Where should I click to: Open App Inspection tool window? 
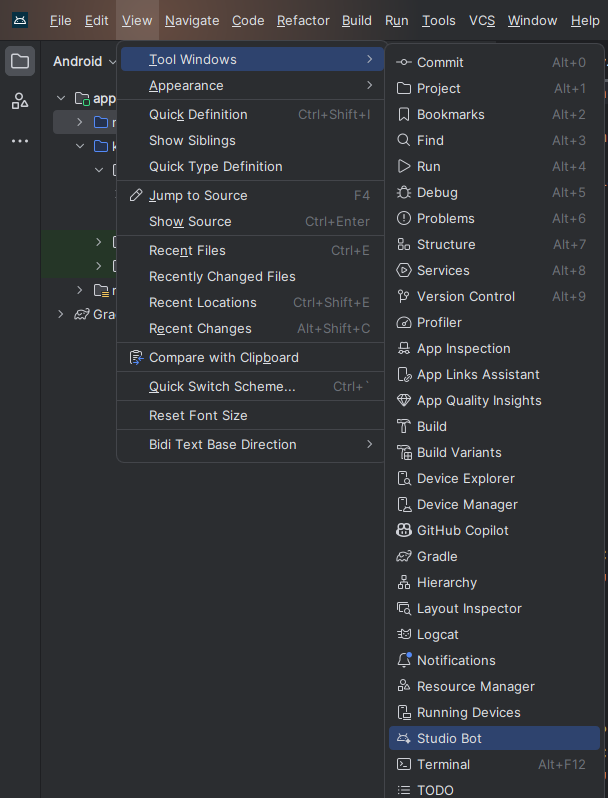[494, 348]
